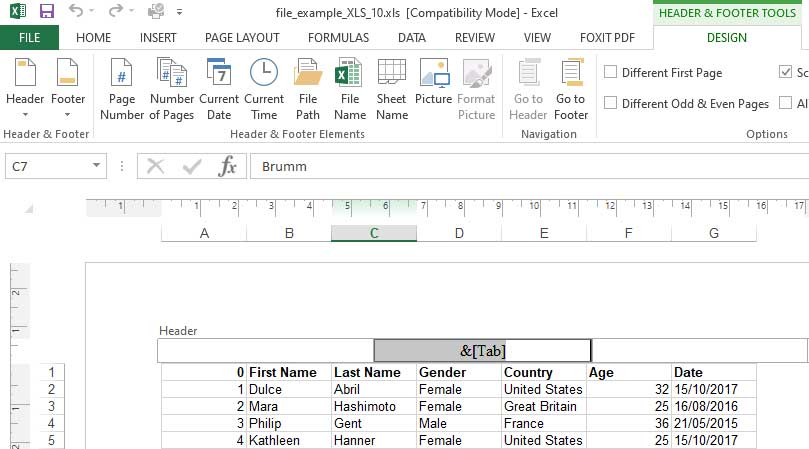809x449 pixels.
Task: Insert Current Date into header
Action: (x=219, y=89)
